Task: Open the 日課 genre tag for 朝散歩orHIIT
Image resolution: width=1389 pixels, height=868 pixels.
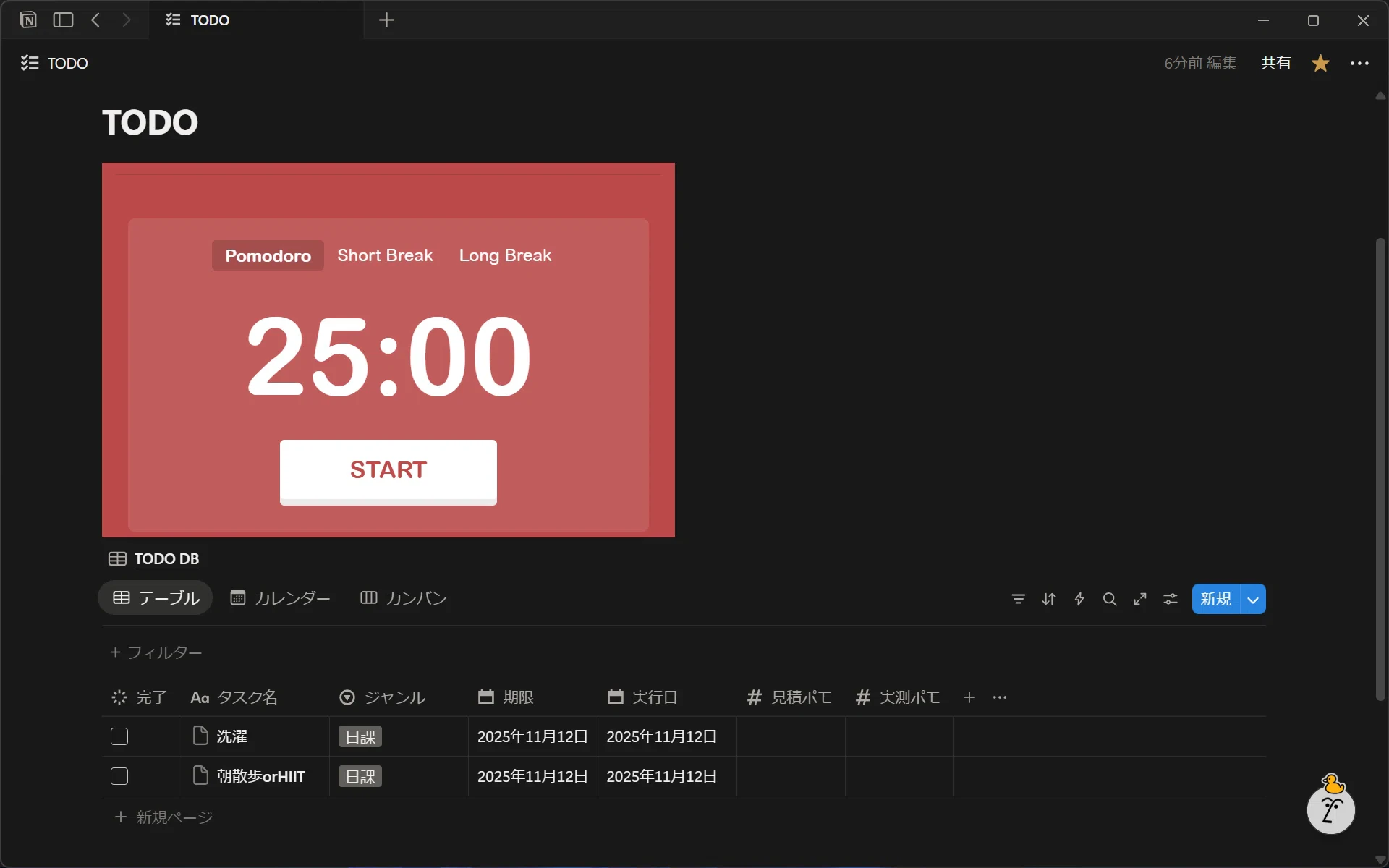Action: (360, 776)
